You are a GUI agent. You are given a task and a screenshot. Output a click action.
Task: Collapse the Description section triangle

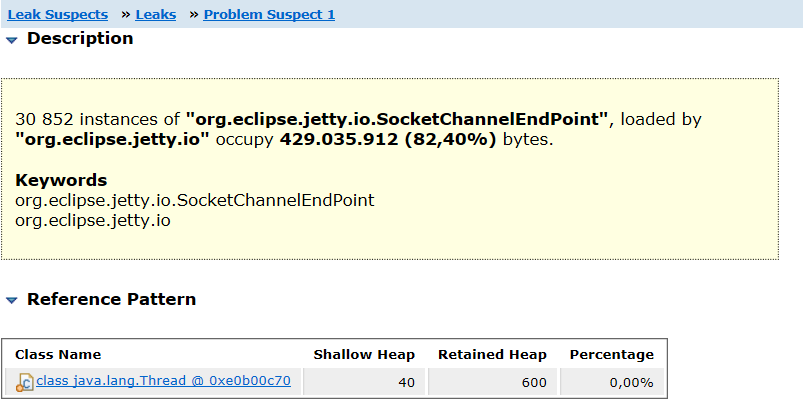pyautogui.click(x=12, y=40)
